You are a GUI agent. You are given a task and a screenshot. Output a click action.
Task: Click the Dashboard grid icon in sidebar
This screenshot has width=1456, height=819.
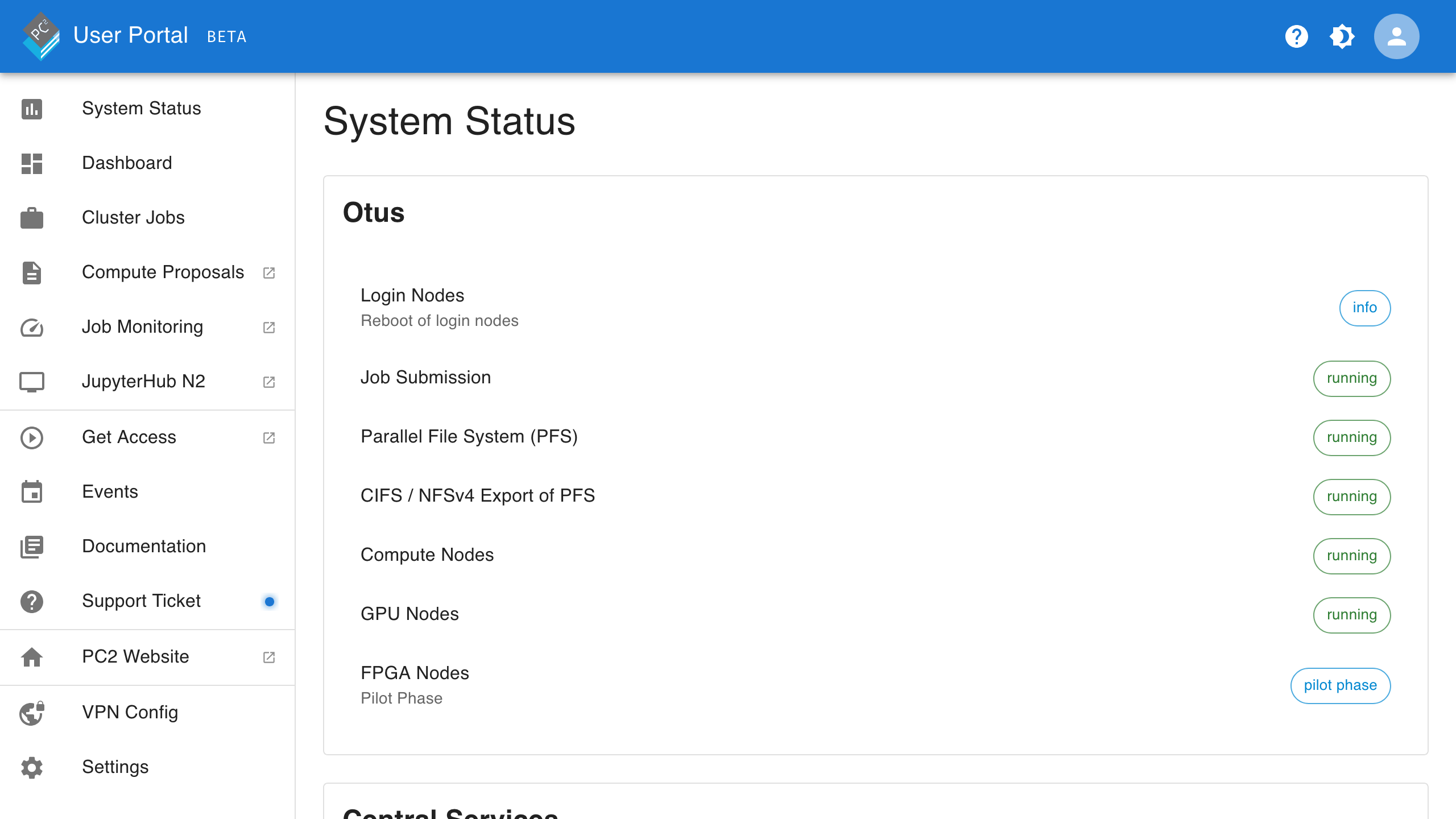(32, 163)
